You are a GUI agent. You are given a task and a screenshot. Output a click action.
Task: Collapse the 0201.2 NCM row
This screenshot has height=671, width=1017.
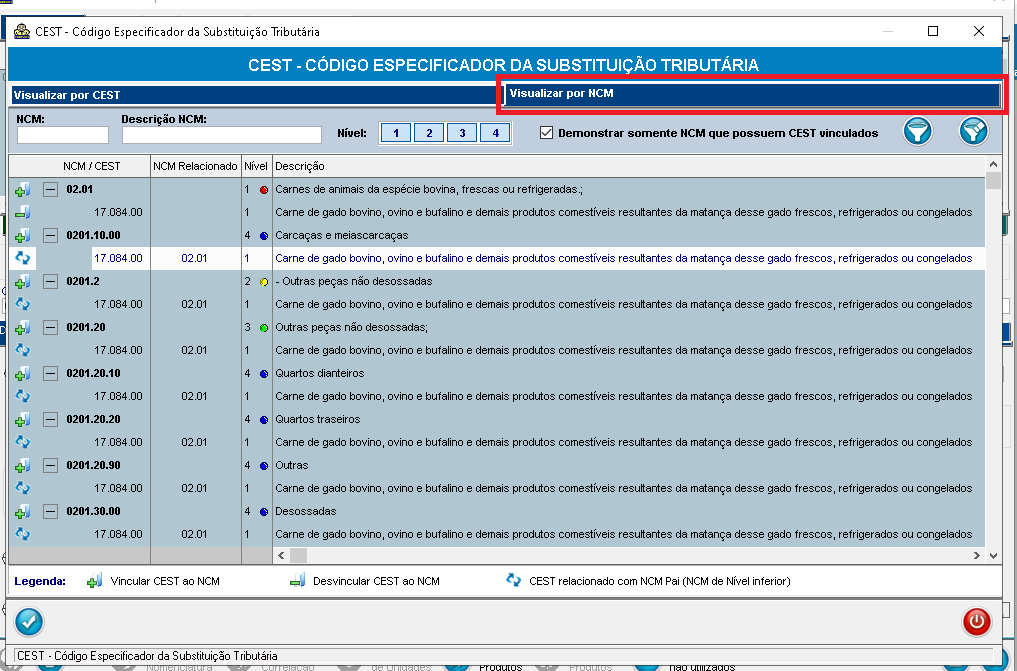click(x=51, y=282)
